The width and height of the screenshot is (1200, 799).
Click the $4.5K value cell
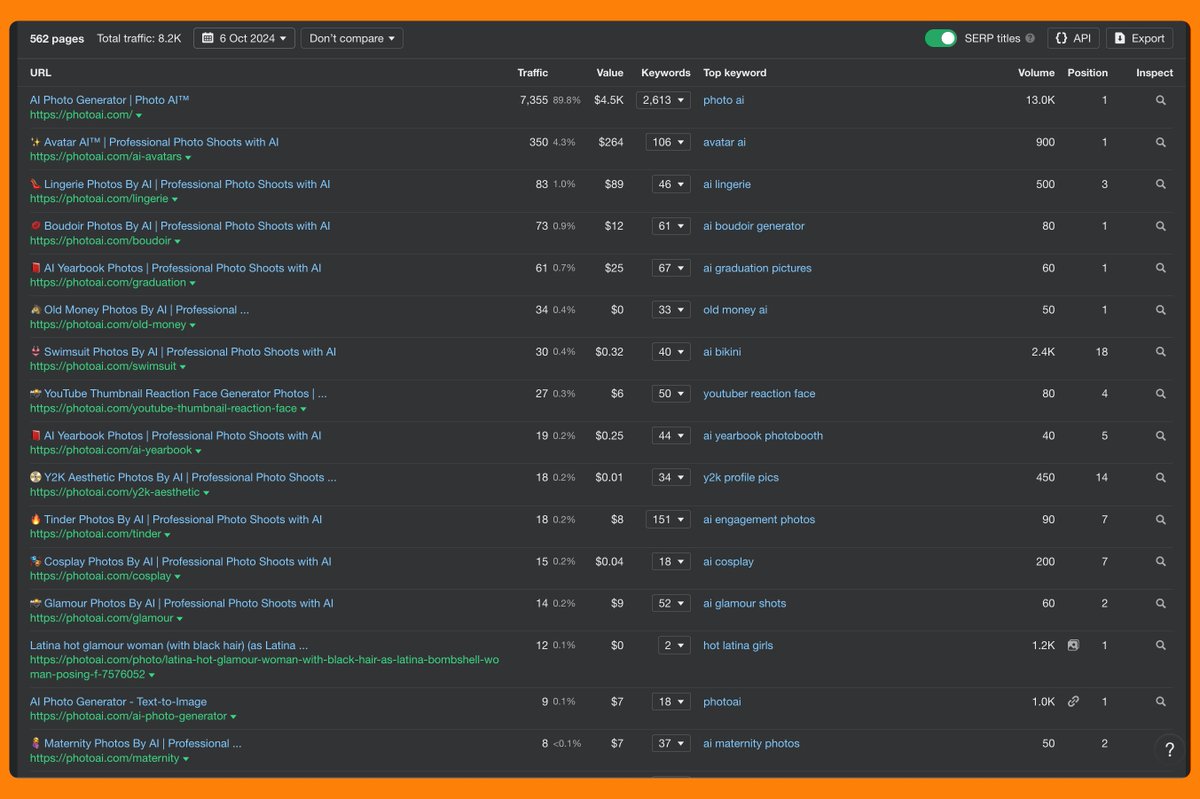(x=608, y=100)
